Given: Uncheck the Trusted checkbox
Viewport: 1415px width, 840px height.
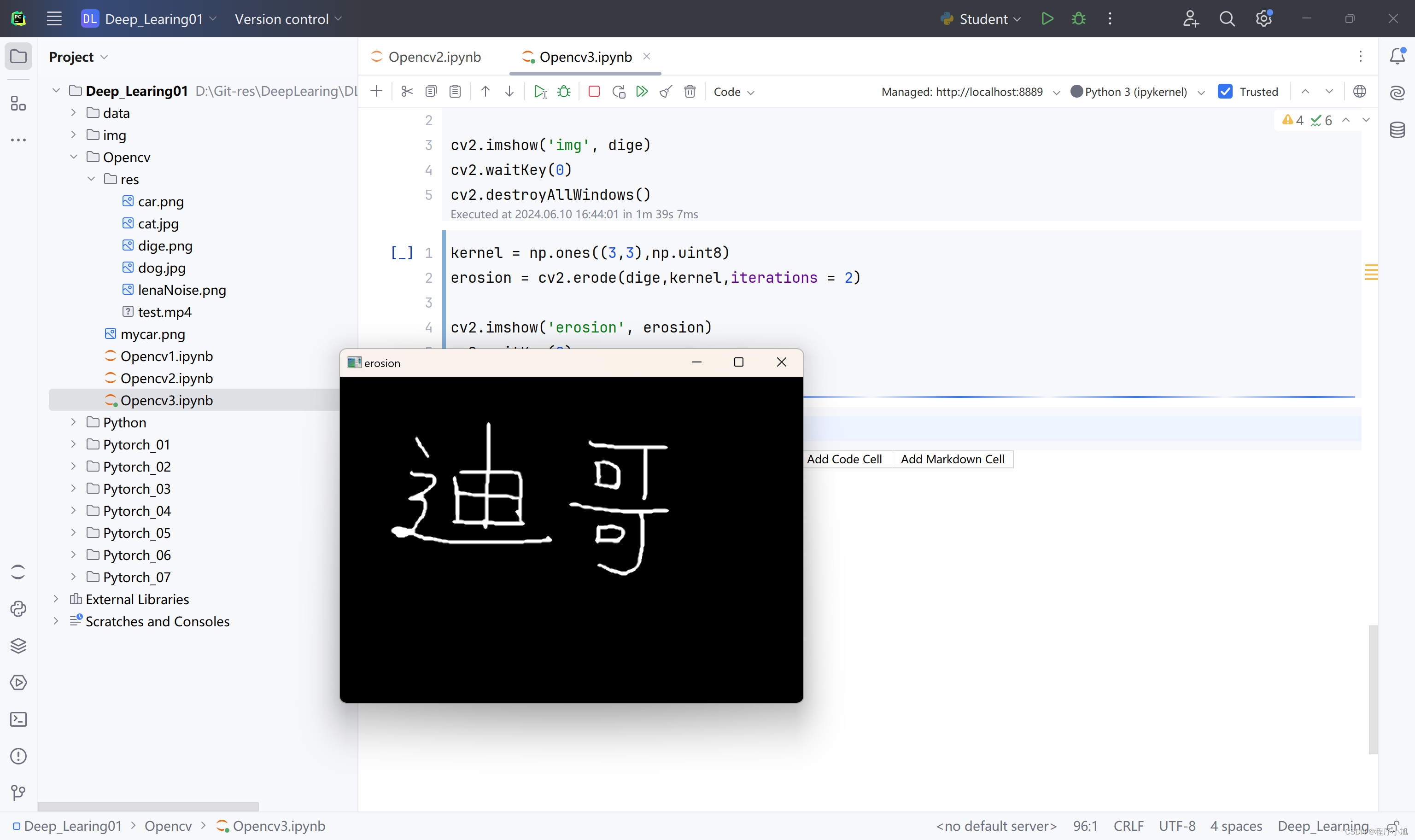Looking at the screenshot, I should (1225, 92).
